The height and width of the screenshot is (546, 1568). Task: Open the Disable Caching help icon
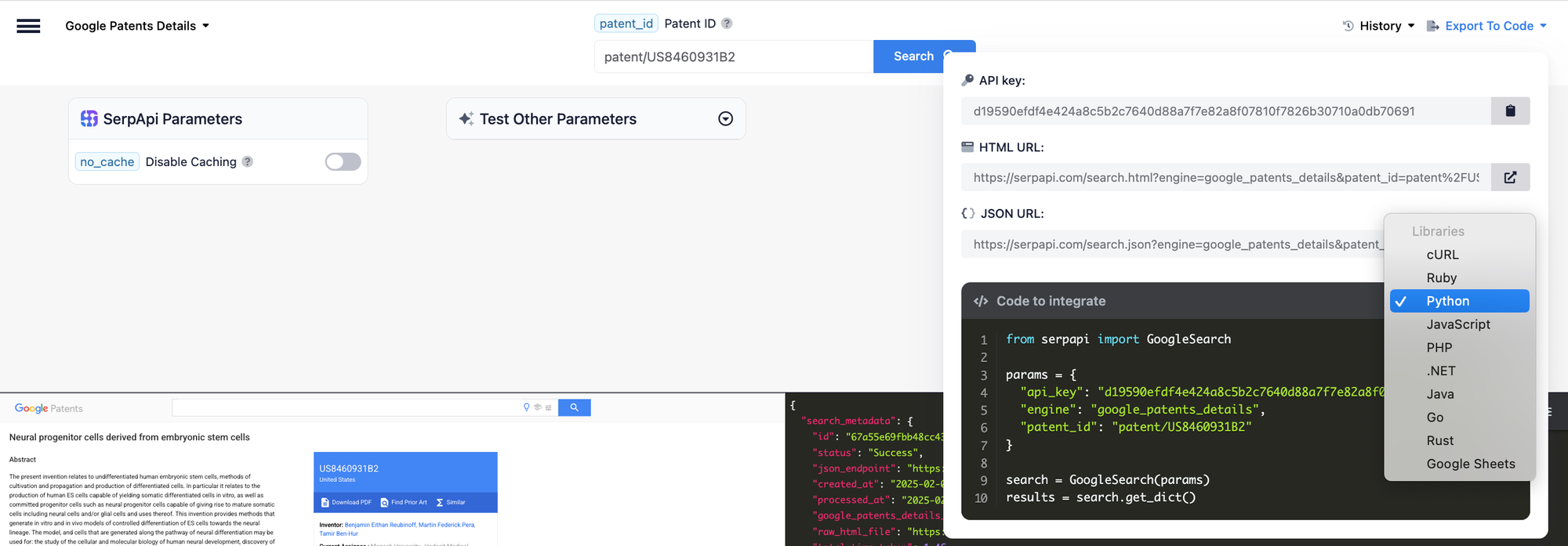pos(248,161)
